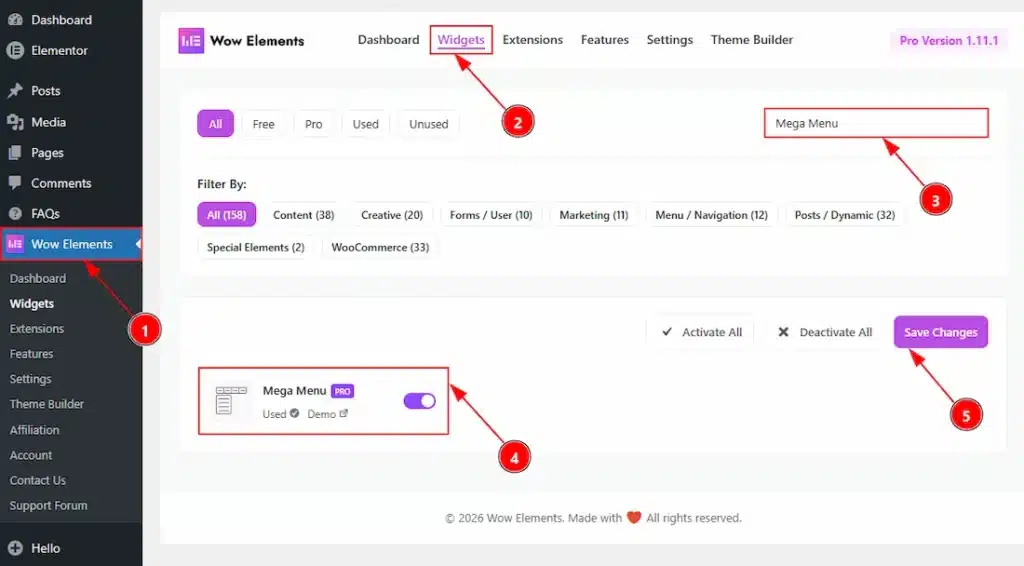Open the Theme Builder tab in header
The image size is (1024, 566).
click(x=752, y=40)
